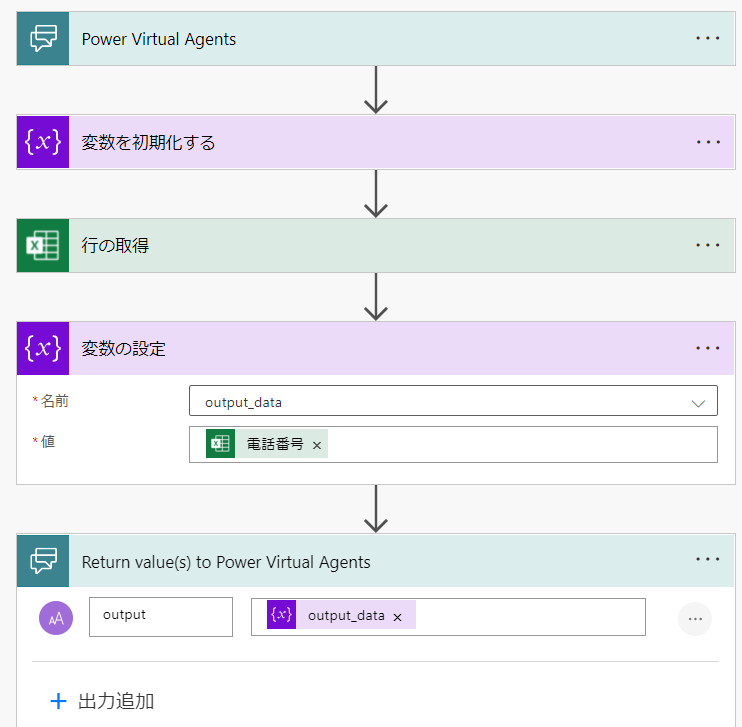Open the Return value(s) step's ellipsis menu
Viewport: 742px width, 727px height.
click(x=707, y=559)
